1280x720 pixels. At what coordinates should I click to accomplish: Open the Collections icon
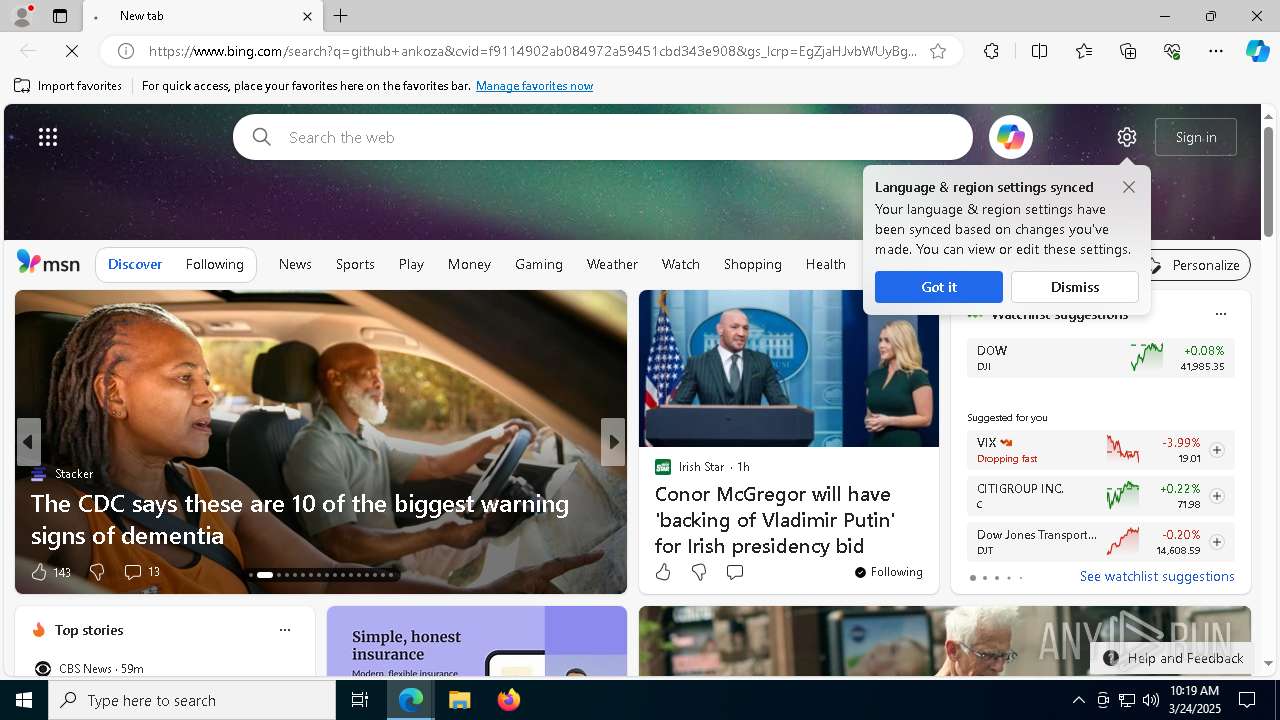[1128, 51]
